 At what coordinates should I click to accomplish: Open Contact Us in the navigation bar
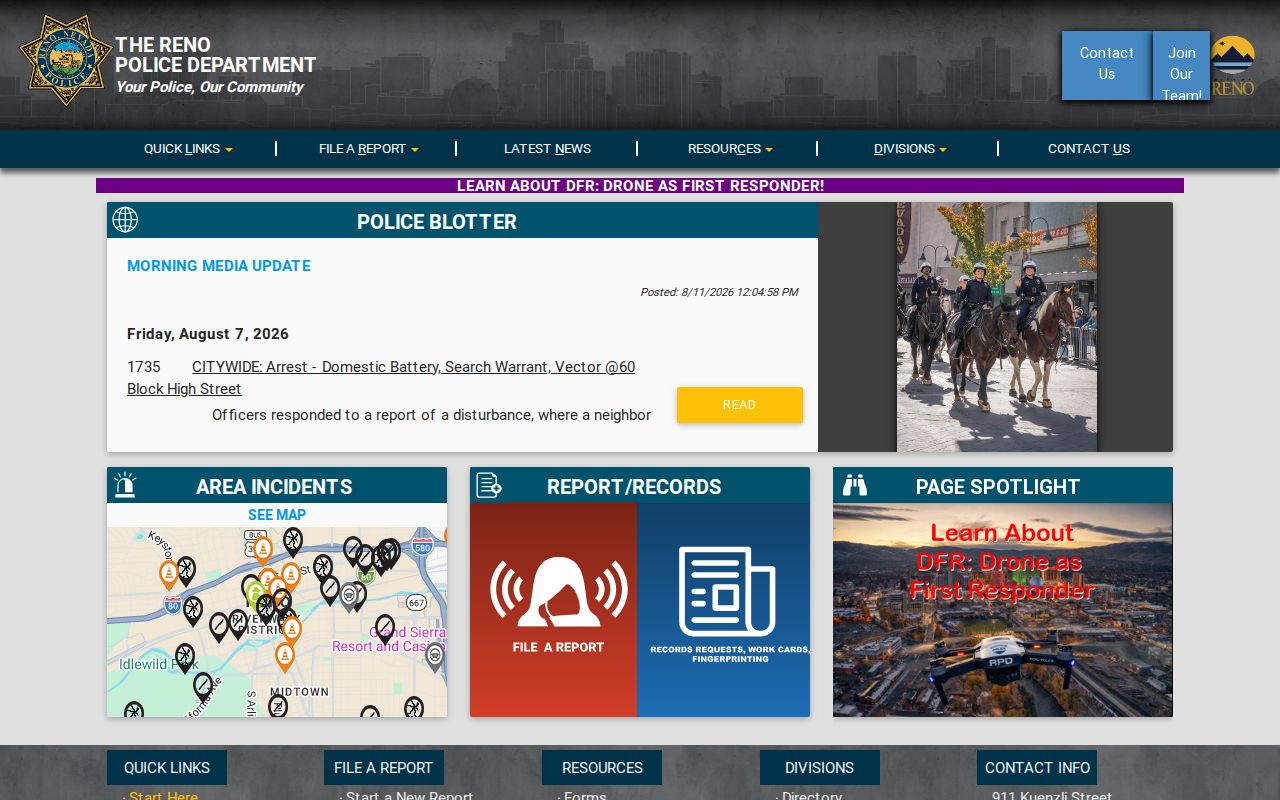1089,149
